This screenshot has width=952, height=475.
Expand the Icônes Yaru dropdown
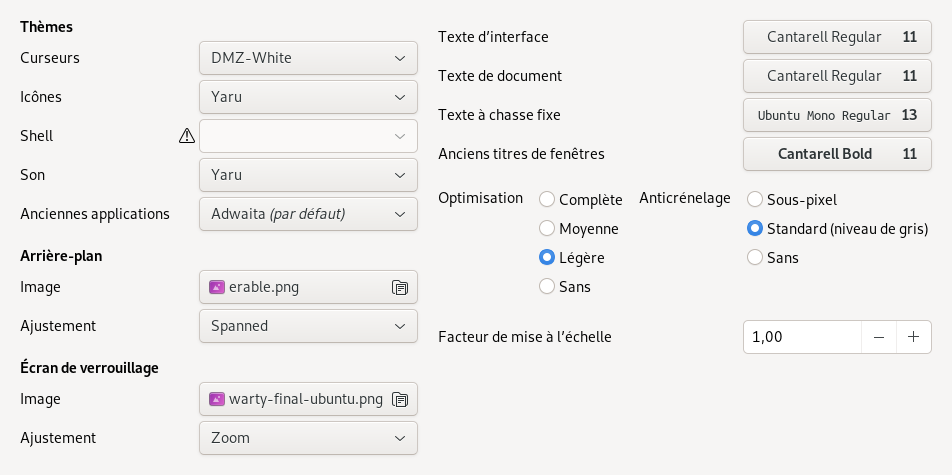[x=308, y=97]
